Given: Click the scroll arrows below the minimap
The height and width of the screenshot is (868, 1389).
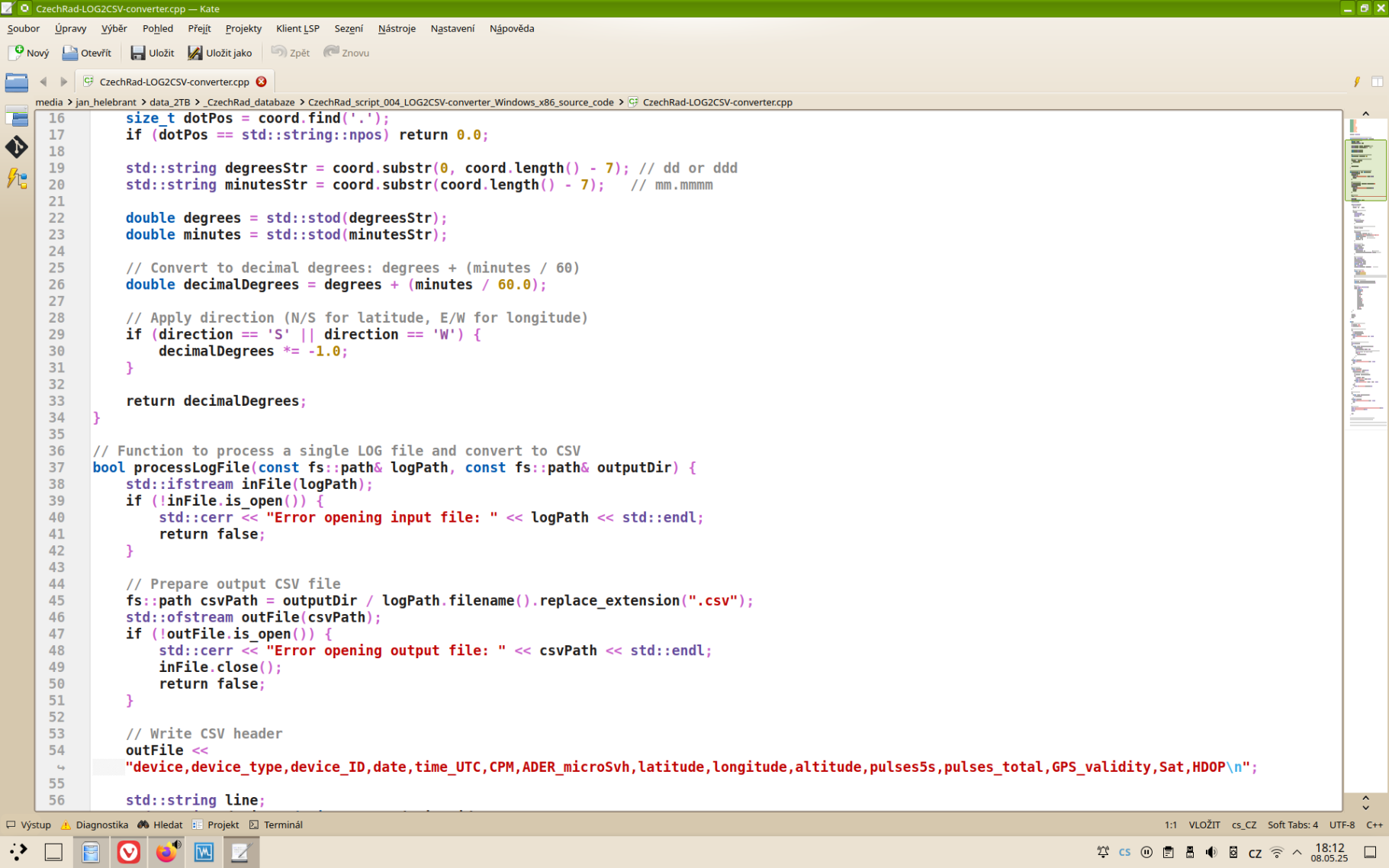Looking at the screenshot, I should (x=1365, y=802).
